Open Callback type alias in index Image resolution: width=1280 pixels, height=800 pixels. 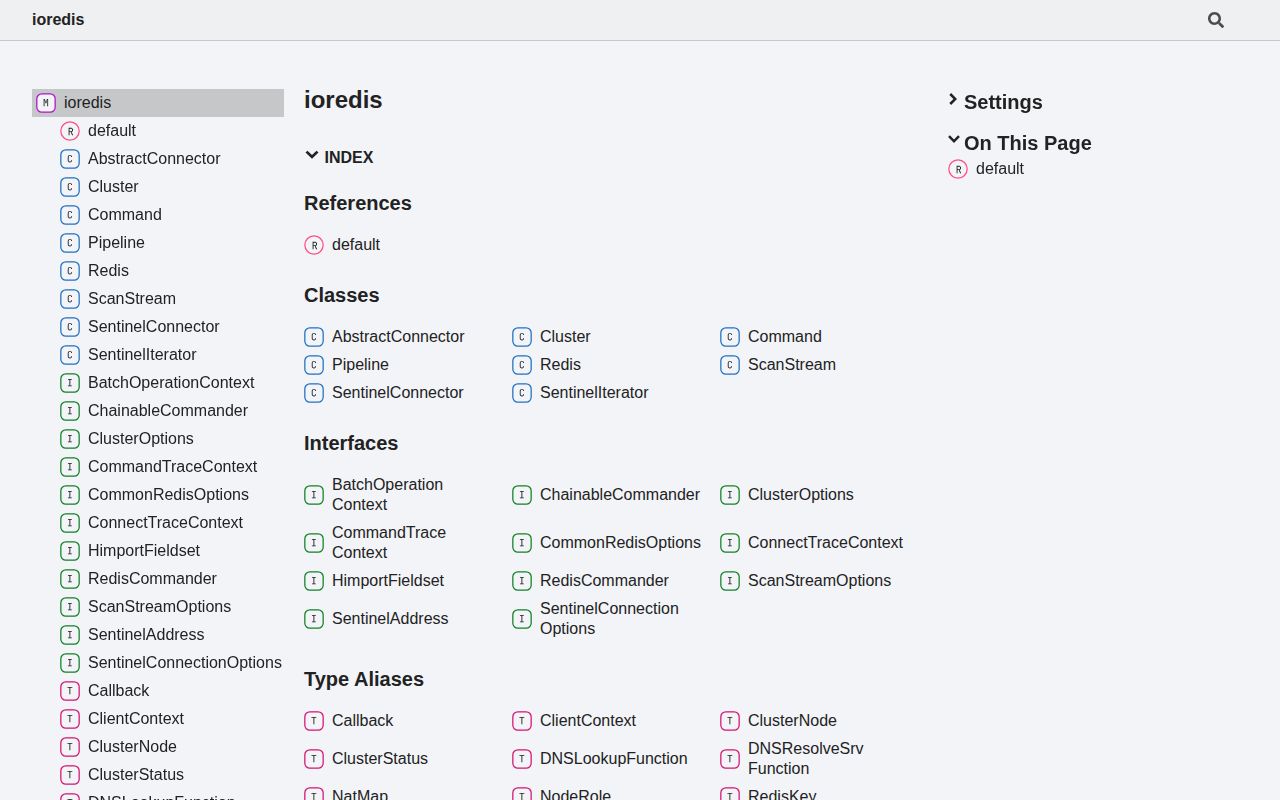point(362,721)
